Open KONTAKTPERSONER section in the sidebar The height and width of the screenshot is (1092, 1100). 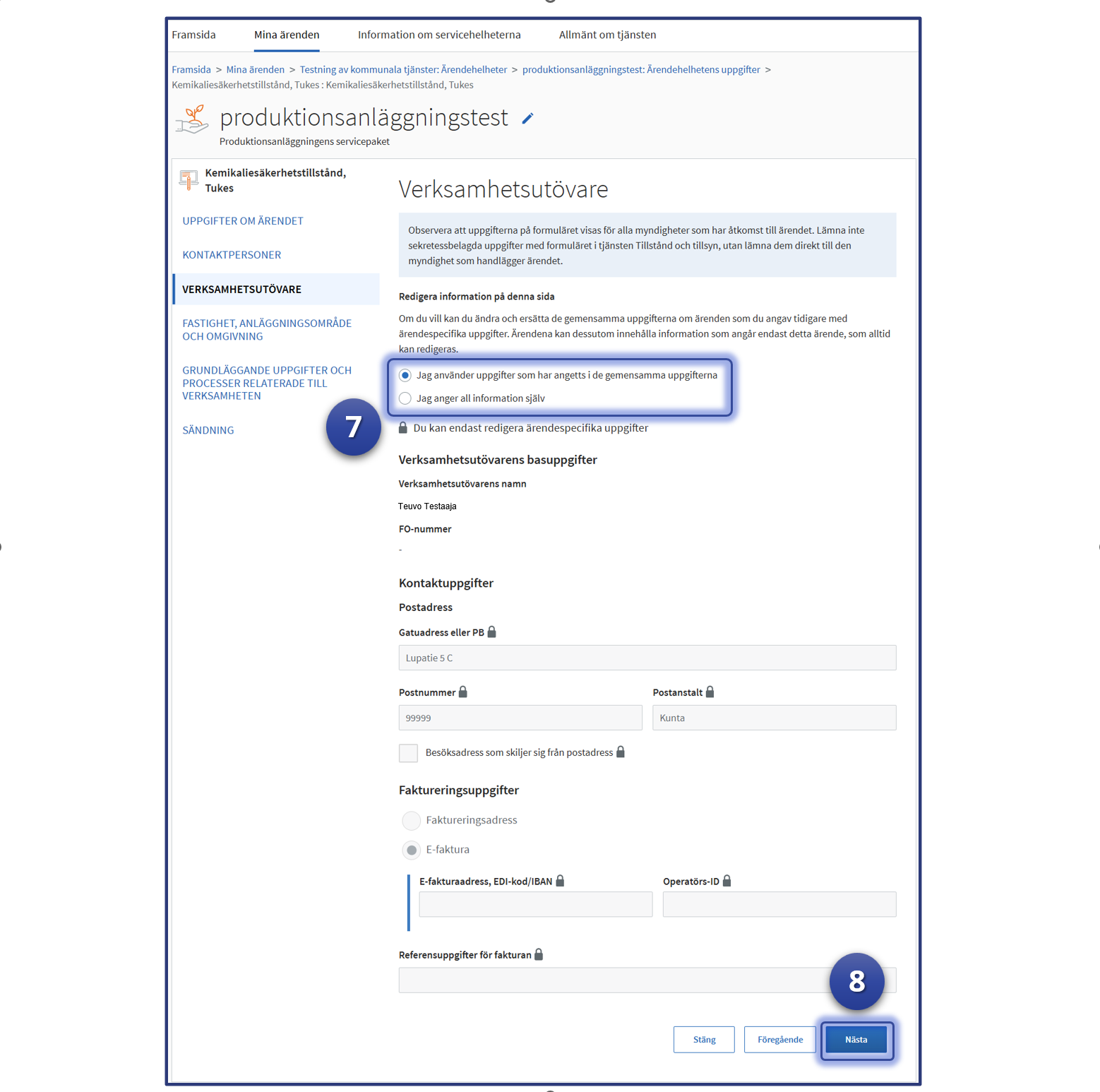232,255
